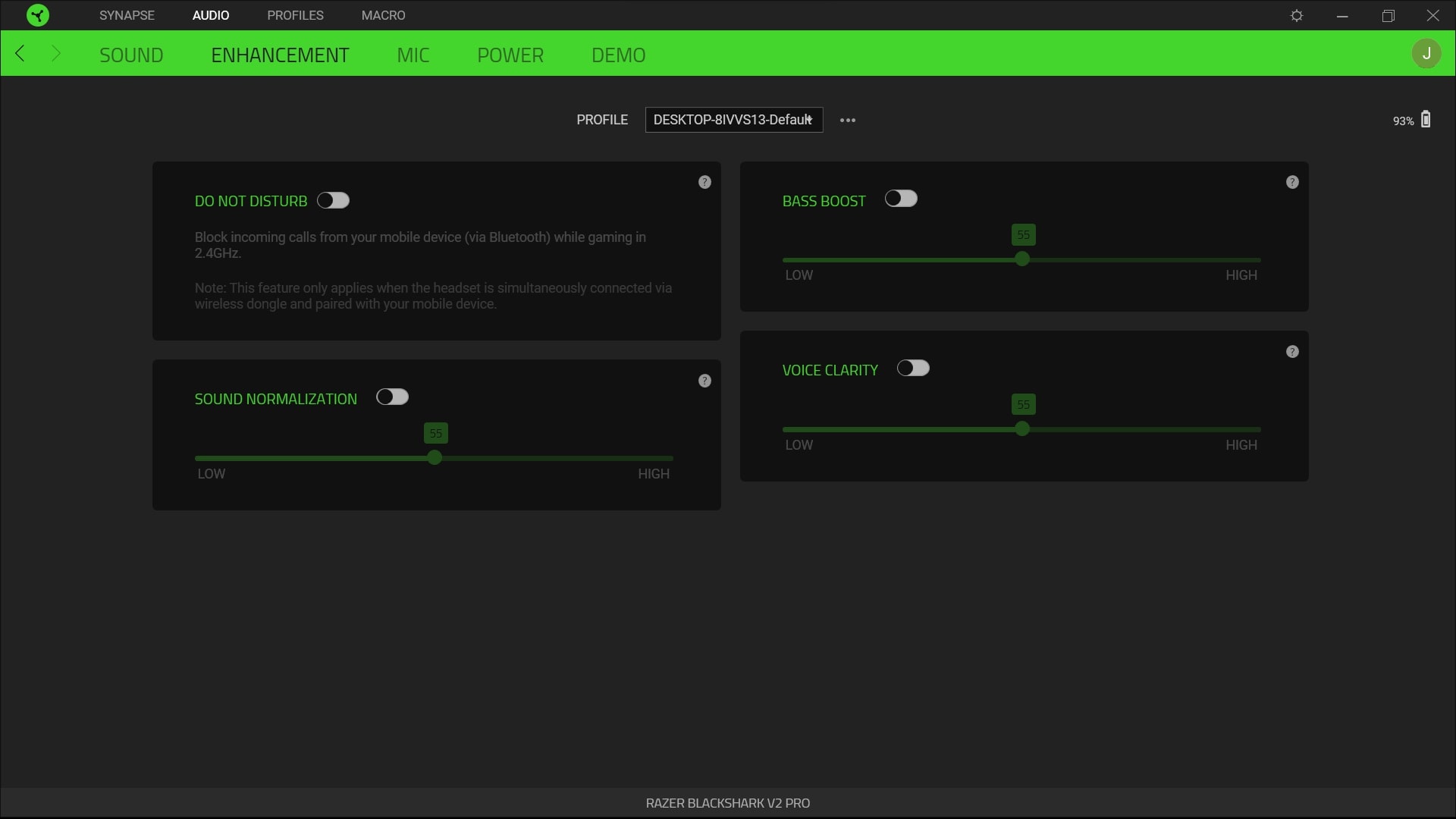Turn on Bass Boost

click(x=901, y=199)
